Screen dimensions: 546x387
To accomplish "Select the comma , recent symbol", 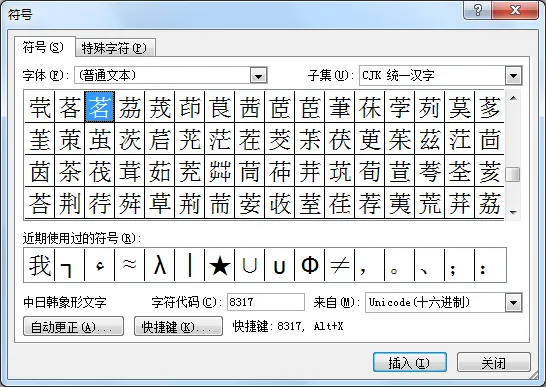I will pos(369,265).
